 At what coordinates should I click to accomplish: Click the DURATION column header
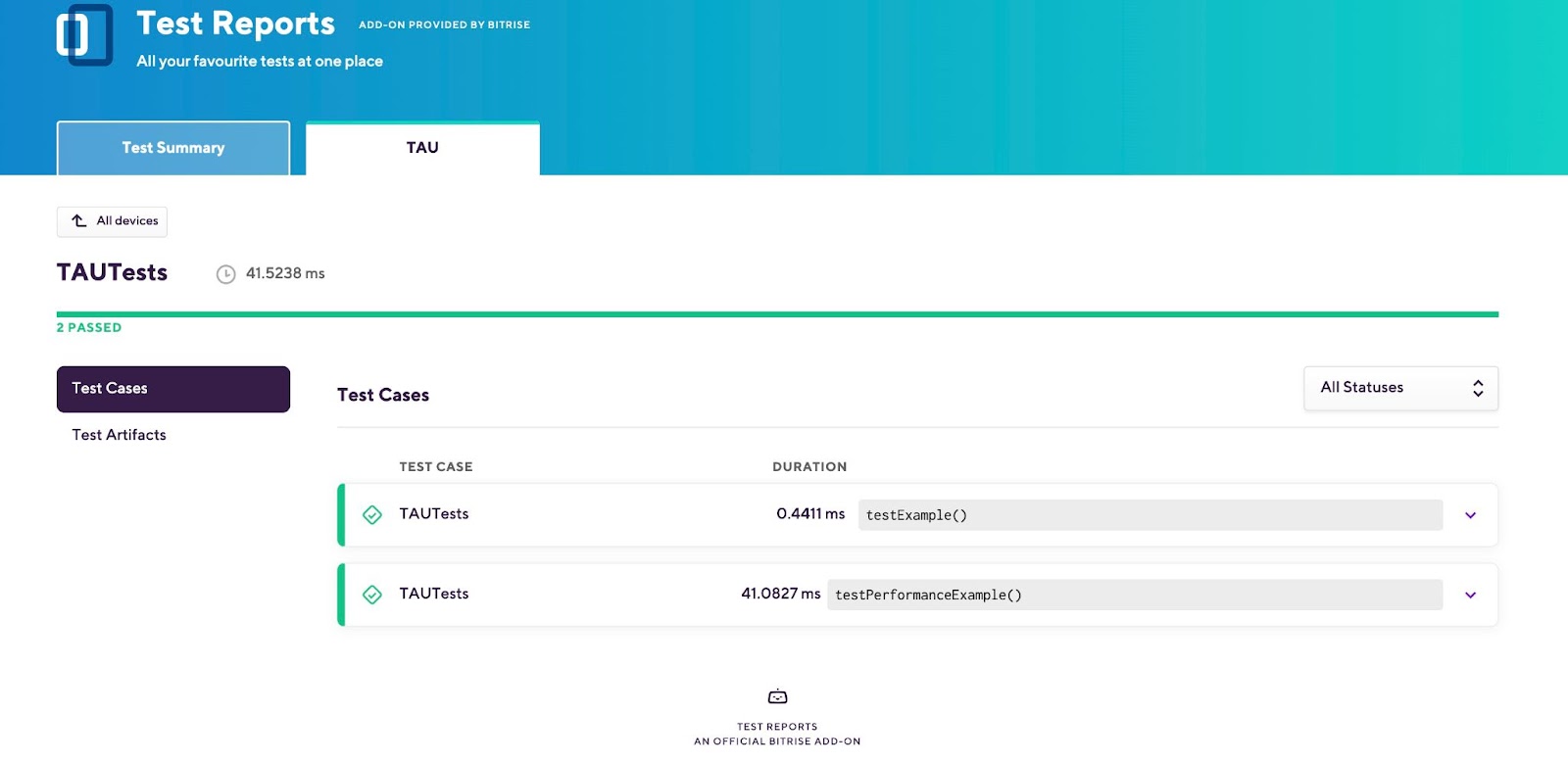pyautogui.click(x=809, y=467)
